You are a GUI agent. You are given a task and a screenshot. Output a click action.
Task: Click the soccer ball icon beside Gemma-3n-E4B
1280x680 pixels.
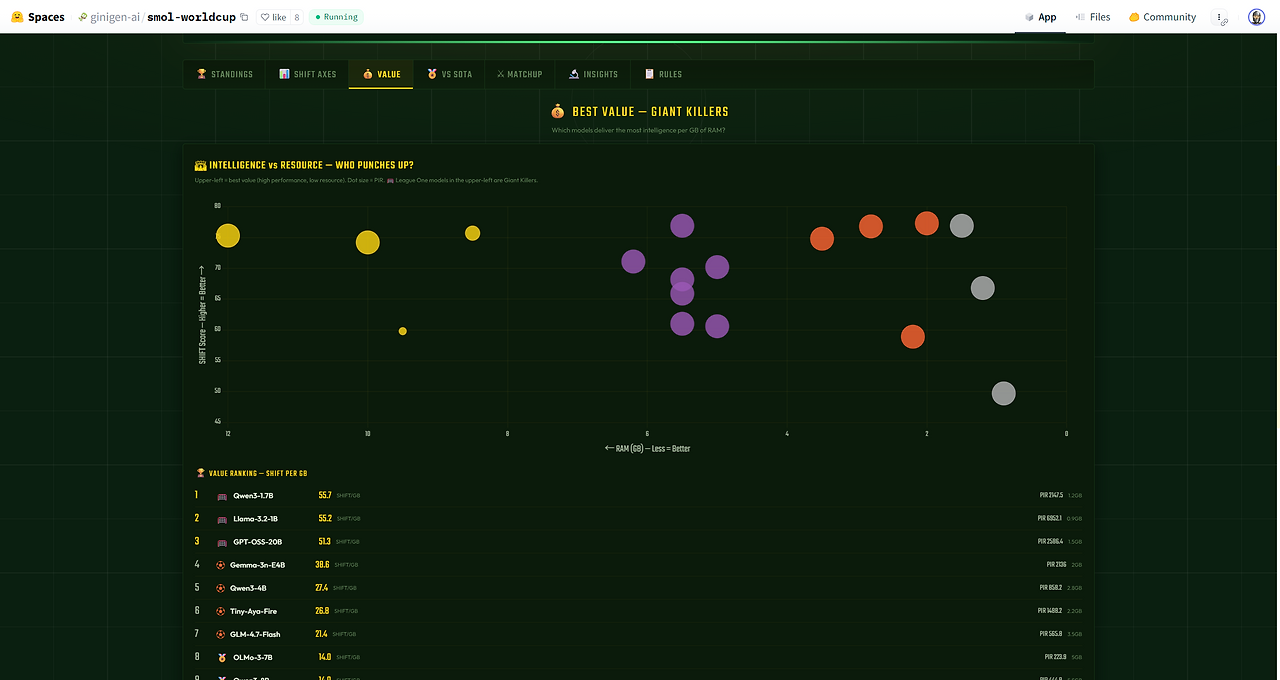220,565
